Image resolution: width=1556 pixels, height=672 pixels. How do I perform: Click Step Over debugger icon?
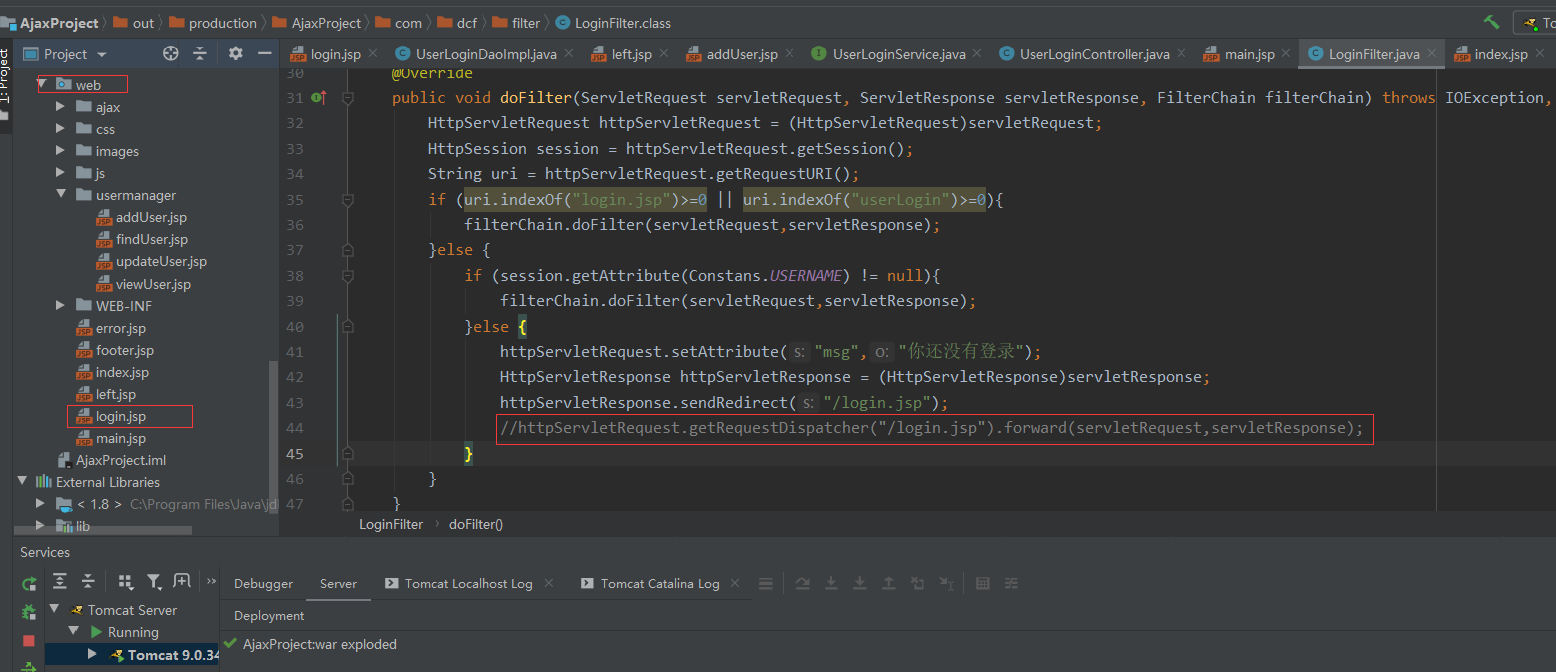point(802,583)
